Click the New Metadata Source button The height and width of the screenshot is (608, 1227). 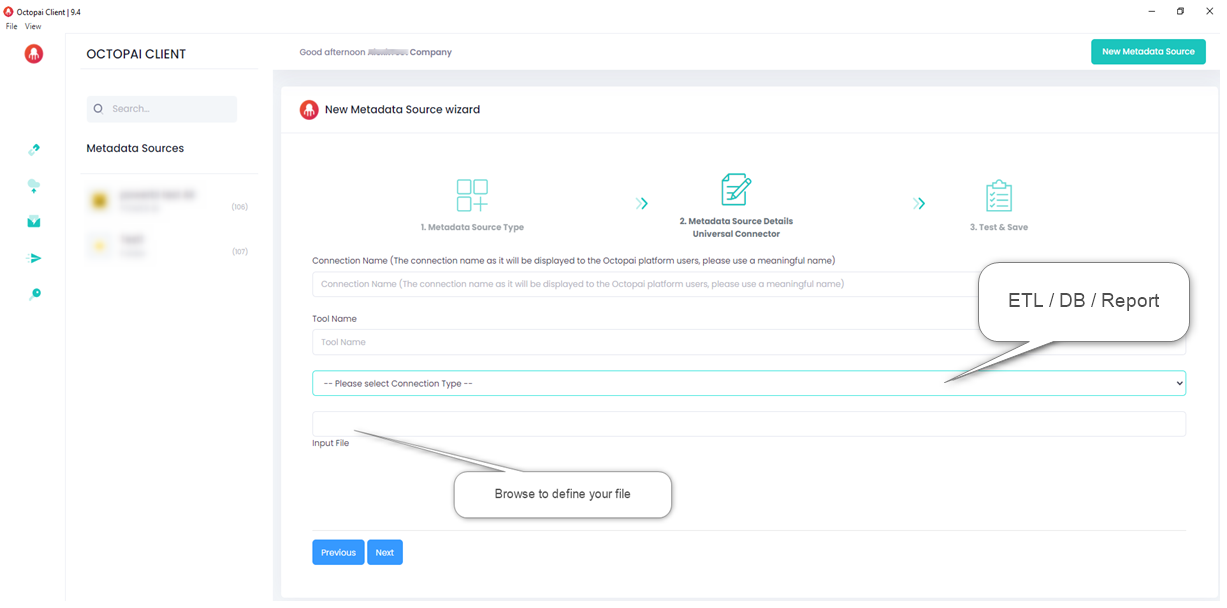(x=1147, y=52)
